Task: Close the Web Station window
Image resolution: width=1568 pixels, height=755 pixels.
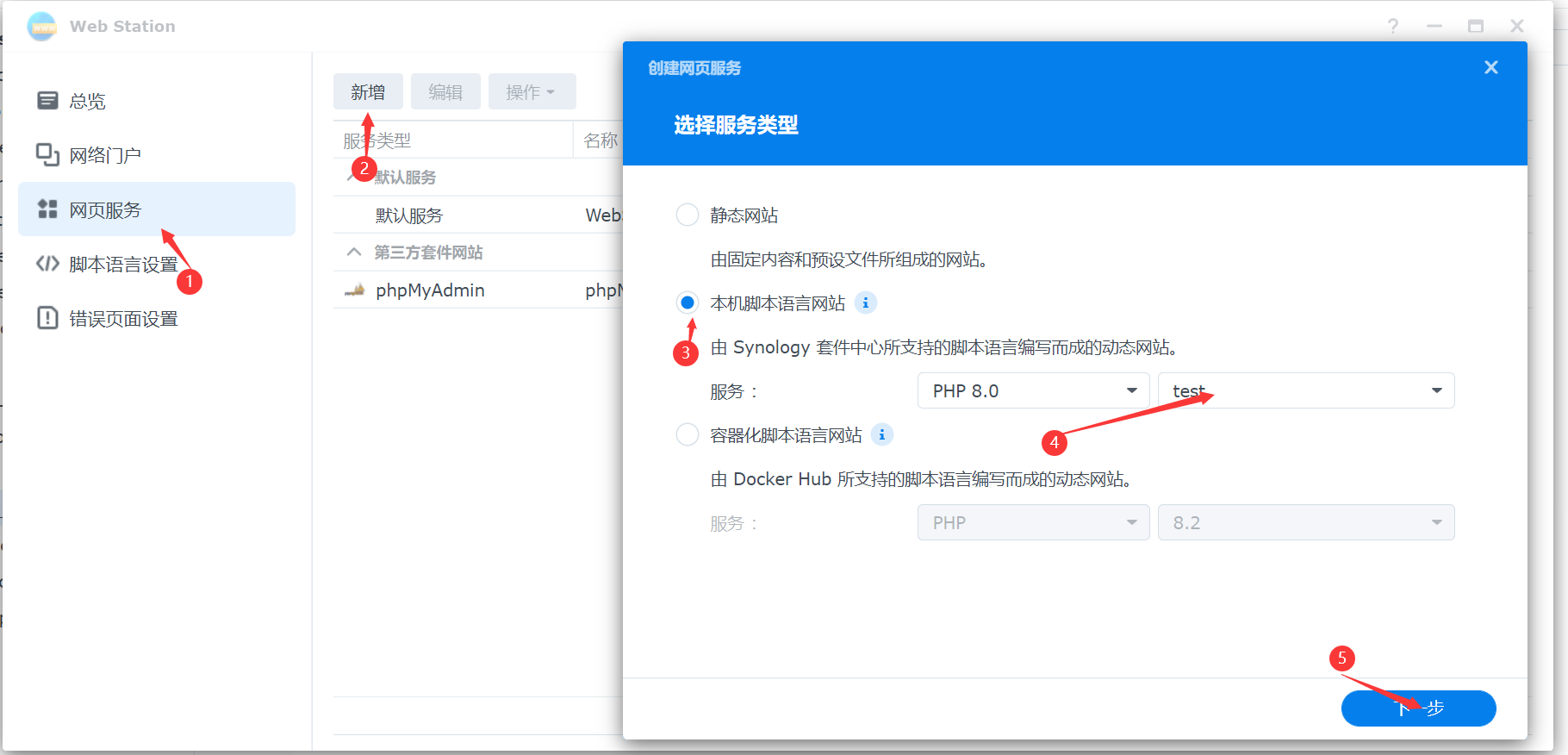Action: 1517,27
